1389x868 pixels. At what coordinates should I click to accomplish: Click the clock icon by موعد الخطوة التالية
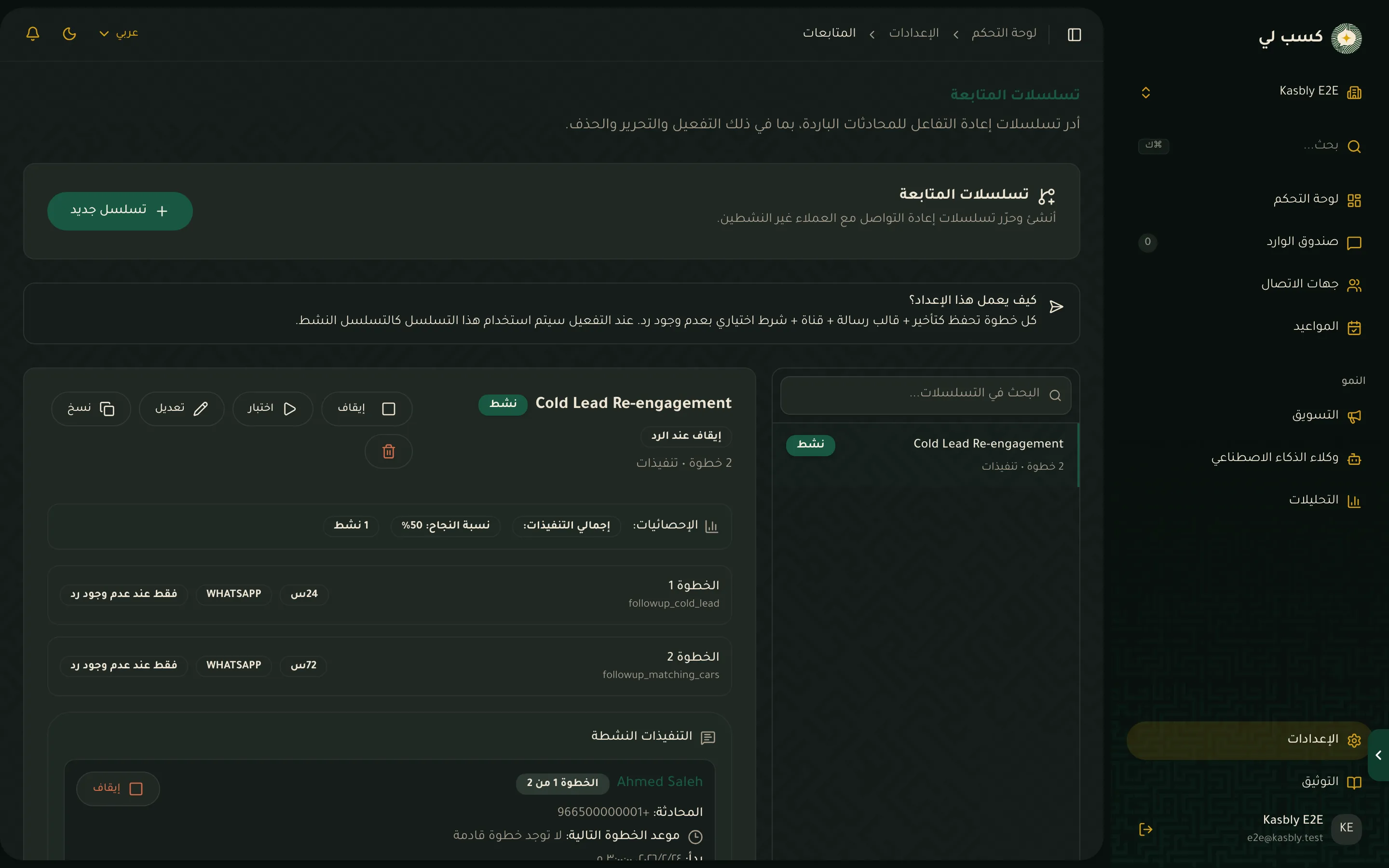pos(695,837)
